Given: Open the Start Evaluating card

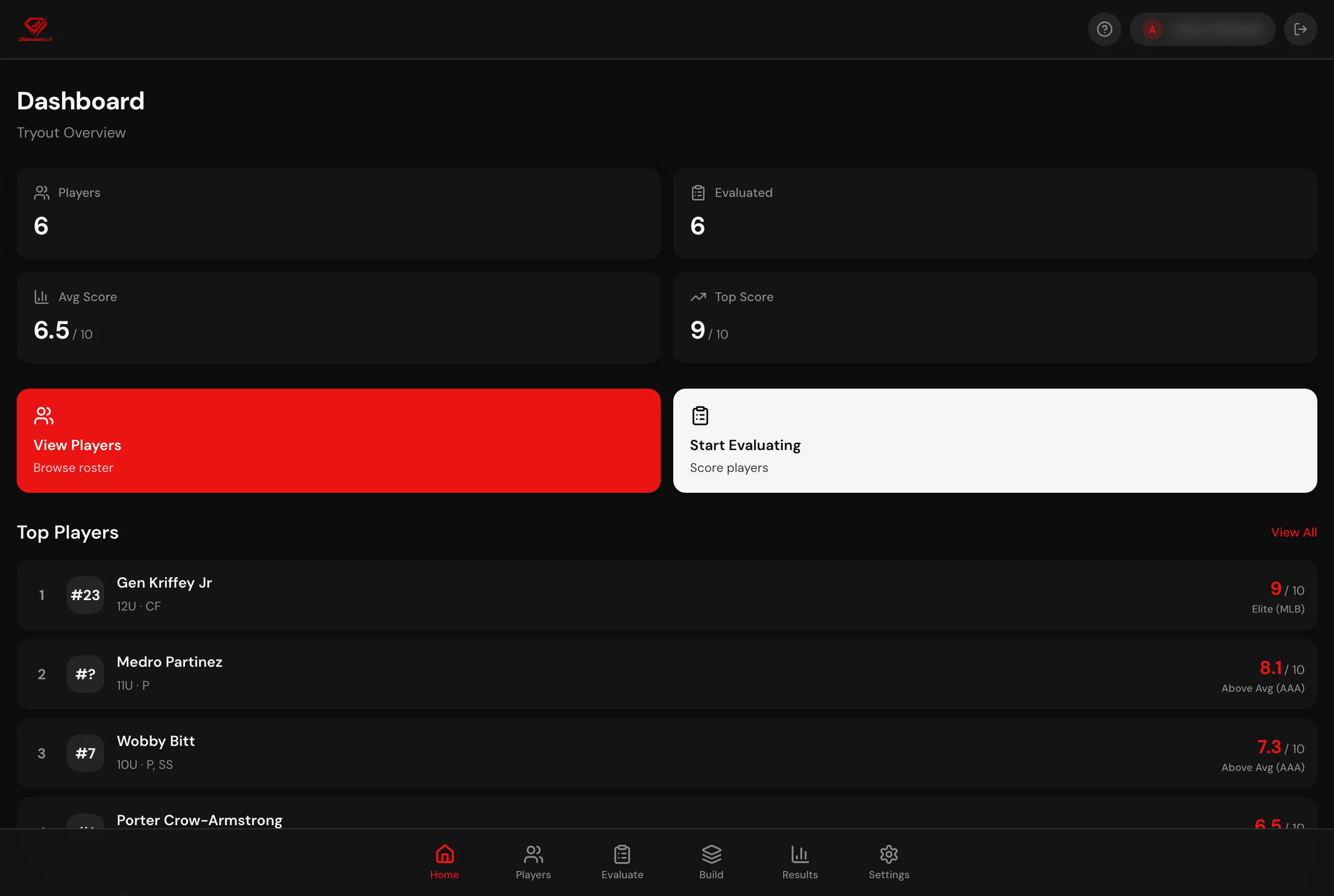Looking at the screenshot, I should [995, 441].
